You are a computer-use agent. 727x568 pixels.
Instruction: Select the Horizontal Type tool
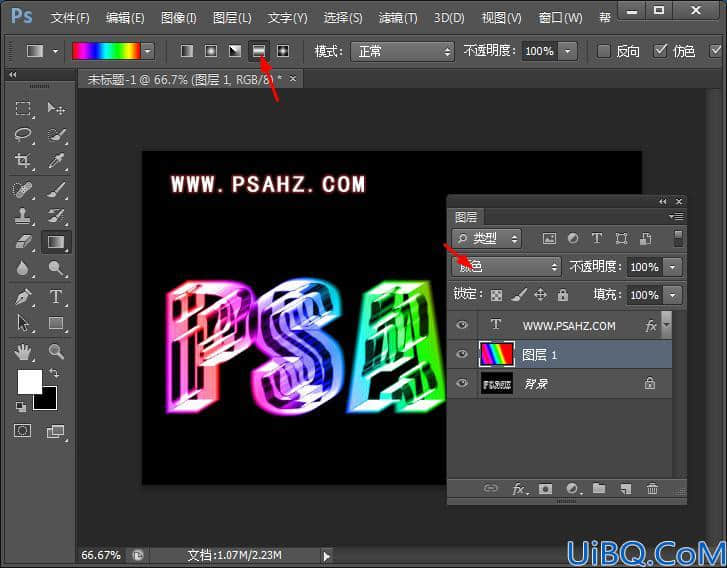tap(56, 297)
